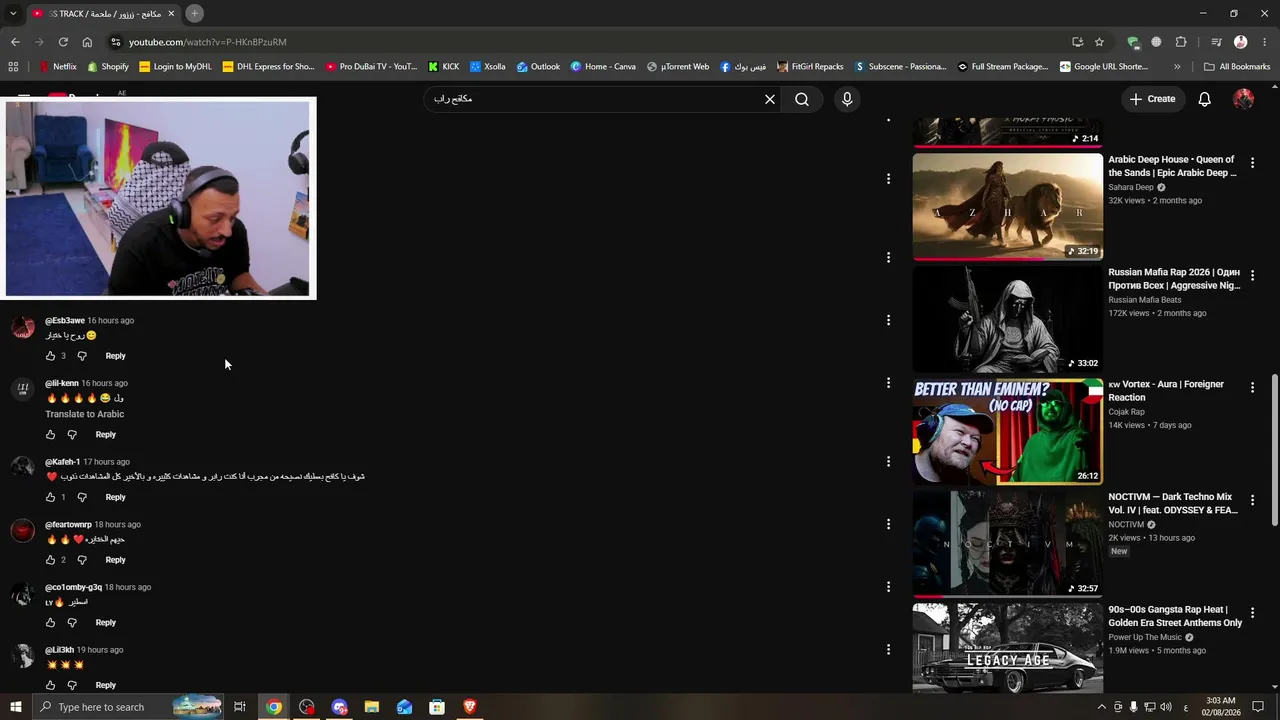Like the comment by @feartownrp
Viewport: 1280px width, 720px height.
tap(50, 560)
